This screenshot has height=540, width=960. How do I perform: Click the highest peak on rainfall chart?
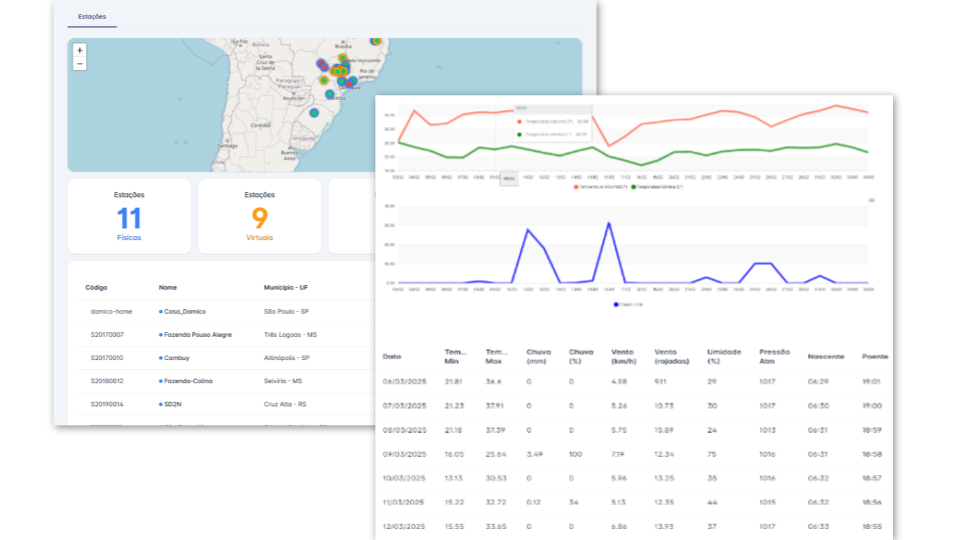click(608, 223)
